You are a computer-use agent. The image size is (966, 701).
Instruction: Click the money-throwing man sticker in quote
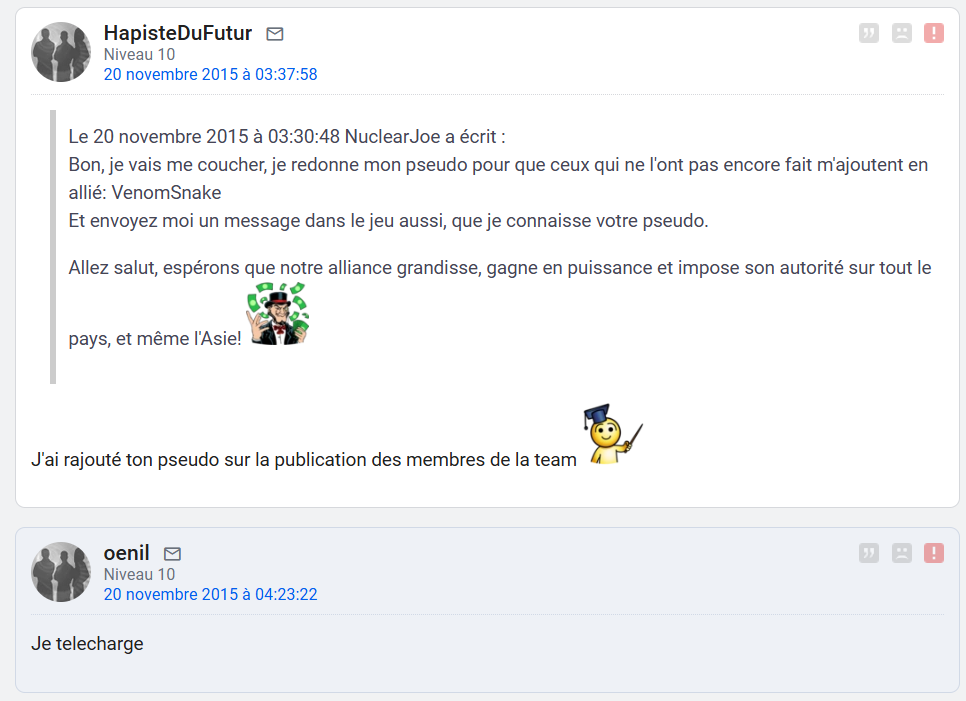[x=278, y=314]
